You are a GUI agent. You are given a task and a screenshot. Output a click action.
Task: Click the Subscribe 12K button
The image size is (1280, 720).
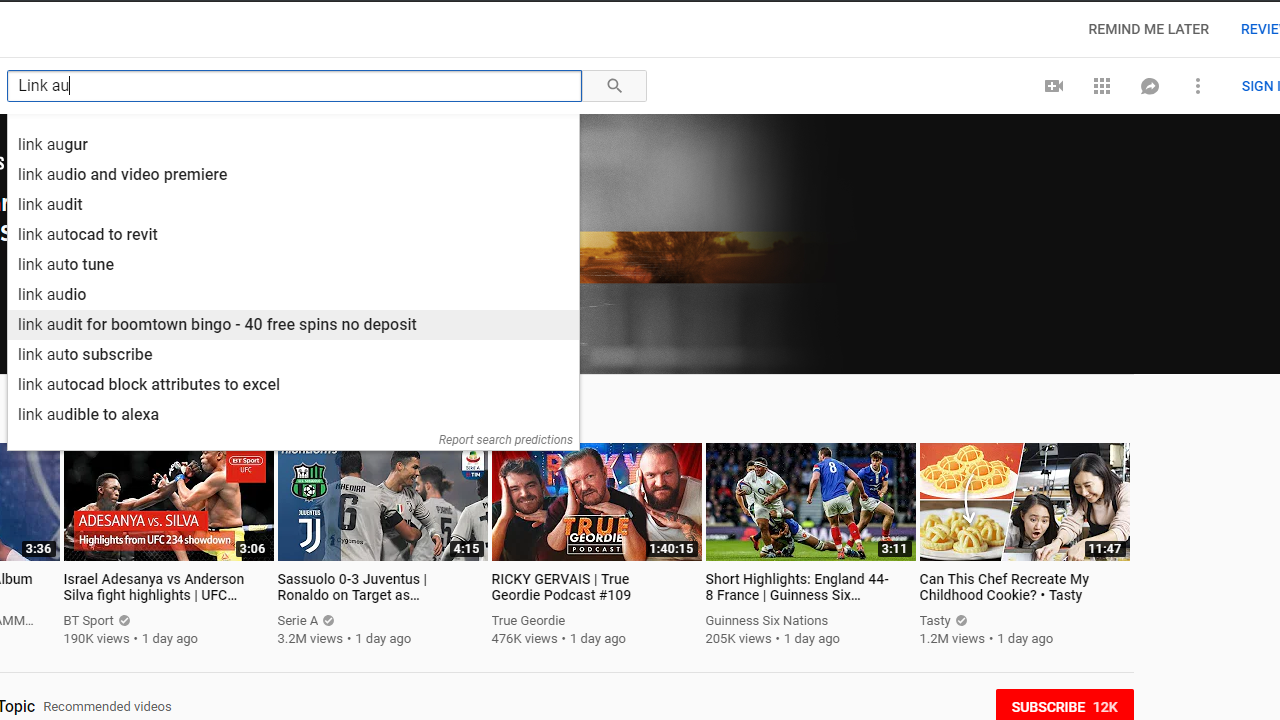[x=1064, y=705]
